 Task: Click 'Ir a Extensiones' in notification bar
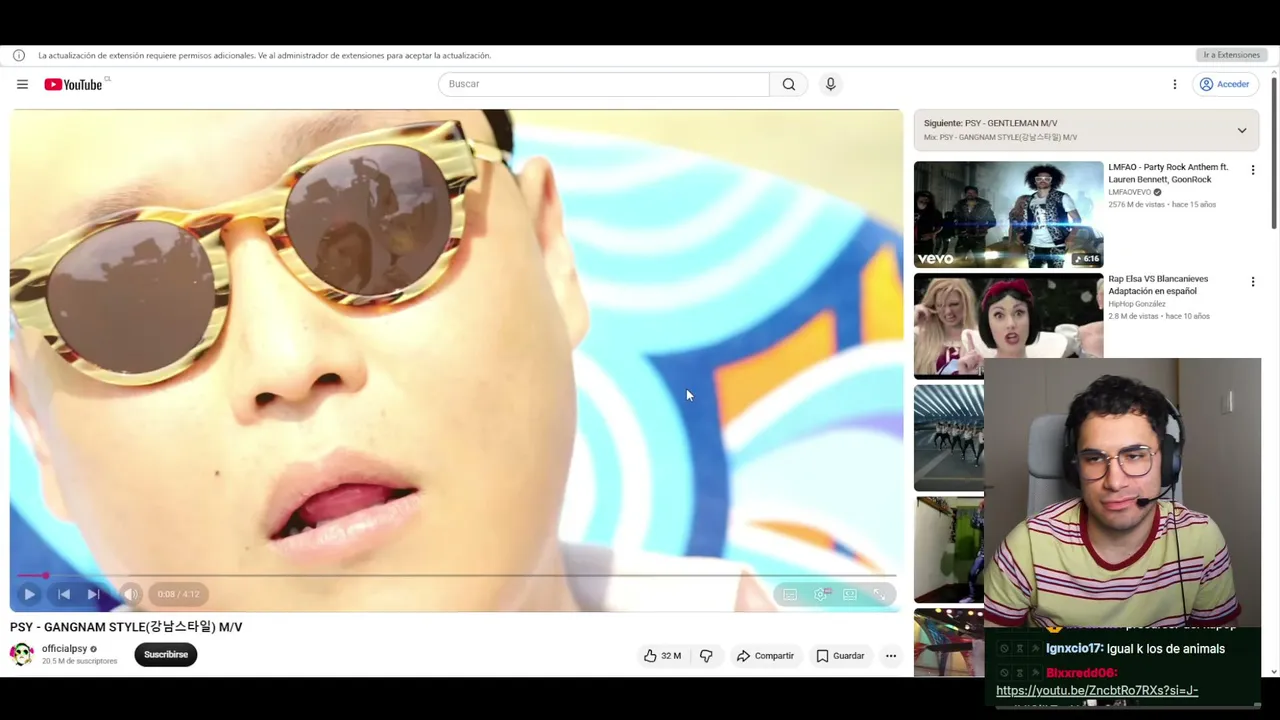[x=1231, y=55]
